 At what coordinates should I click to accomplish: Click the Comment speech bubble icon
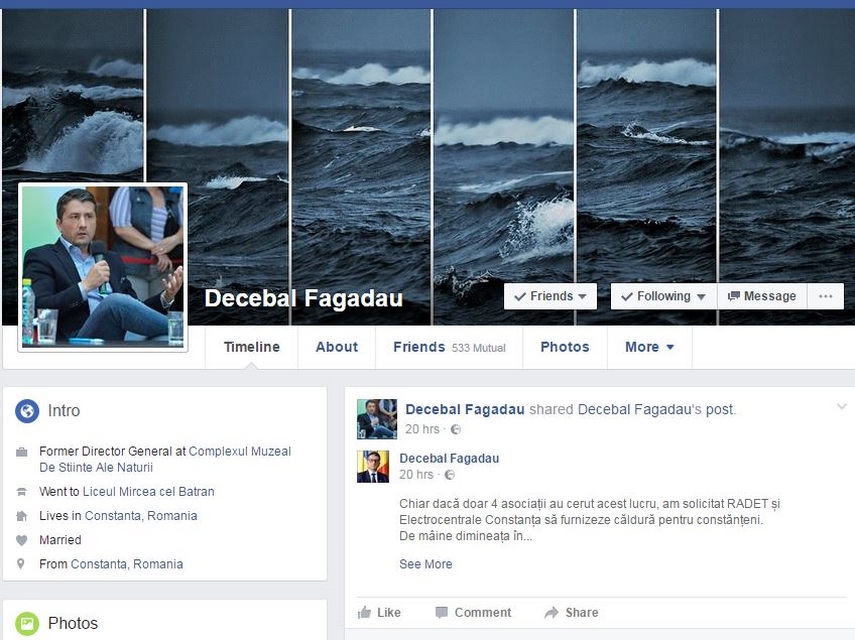(442, 612)
